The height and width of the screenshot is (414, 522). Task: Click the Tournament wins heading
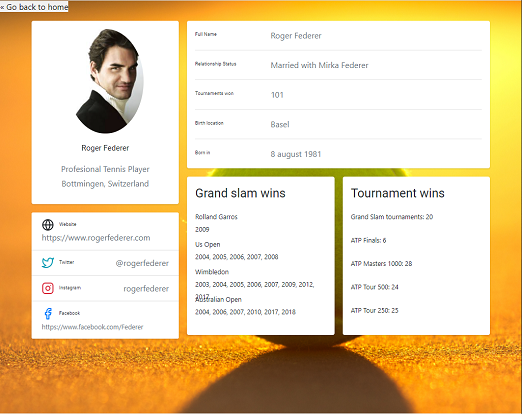[x=398, y=193]
